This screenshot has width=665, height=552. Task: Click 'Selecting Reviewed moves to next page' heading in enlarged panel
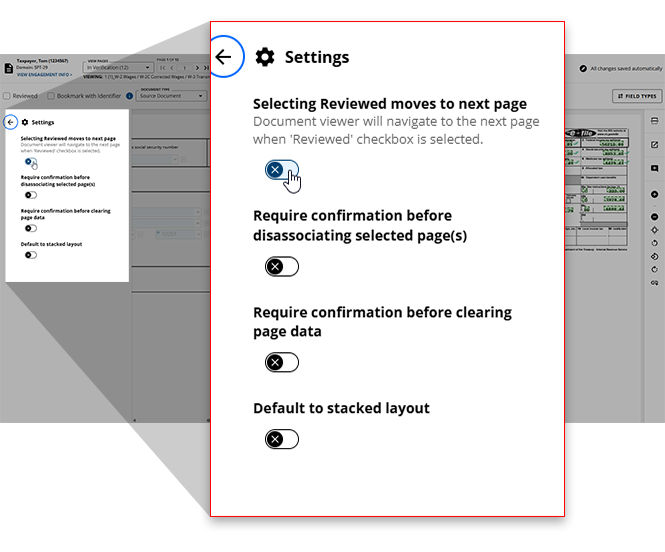click(x=390, y=104)
